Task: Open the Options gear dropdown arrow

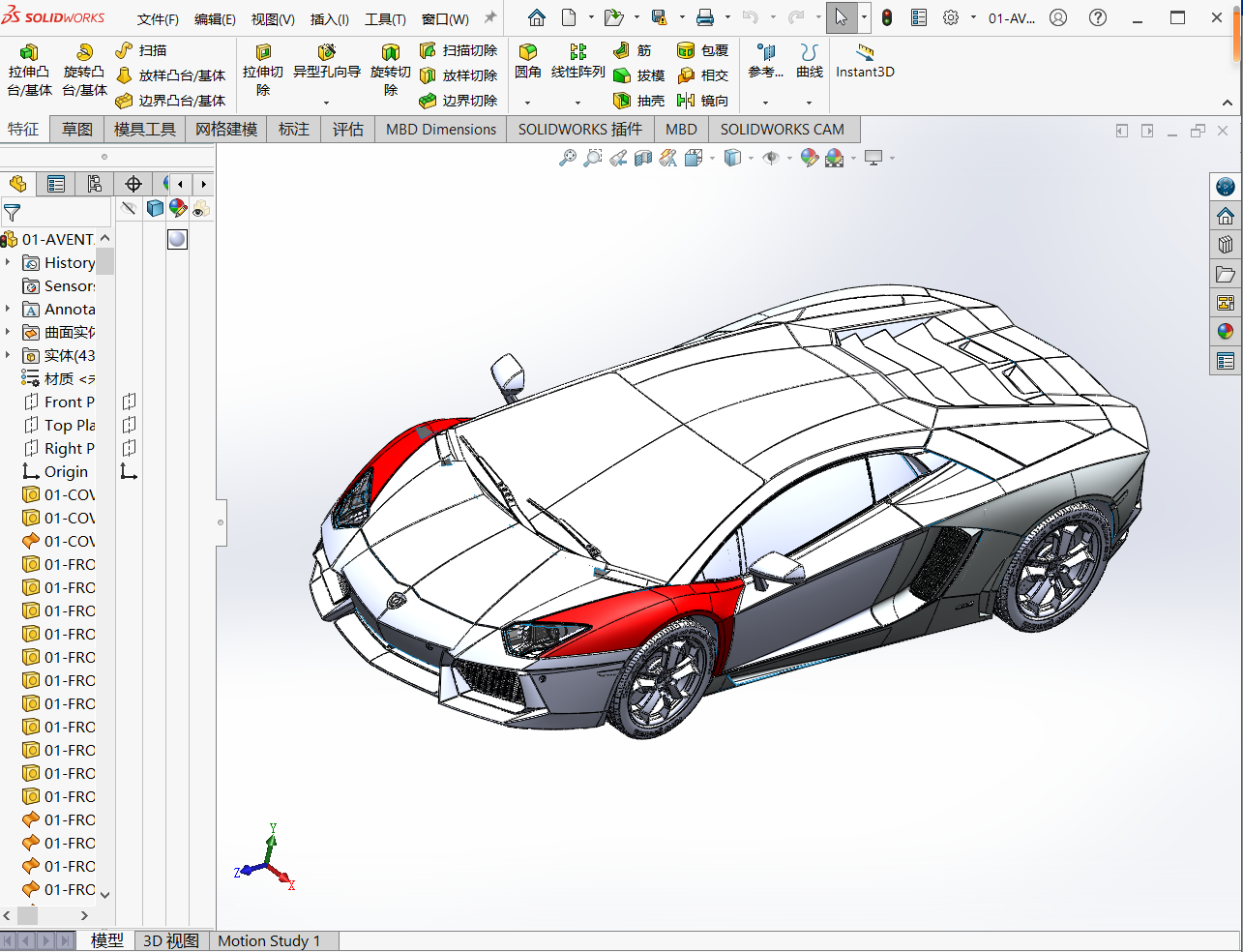Action: click(x=972, y=17)
